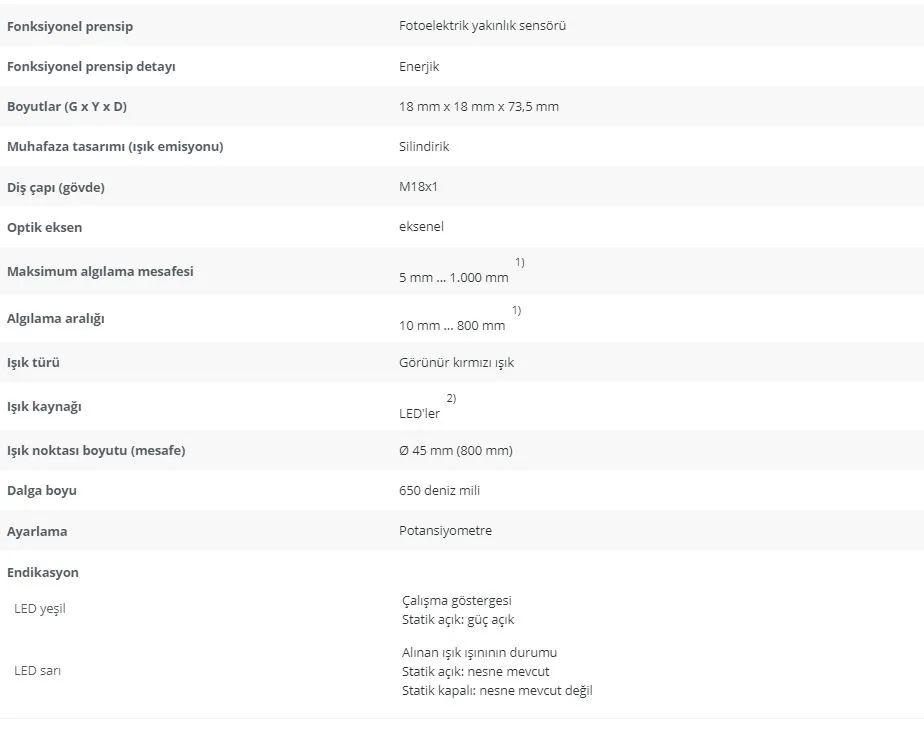This screenshot has width=924, height=735.
Task: Open footnote 1 beside '5 mm ... 1.000 mm'
Action: [x=520, y=262]
